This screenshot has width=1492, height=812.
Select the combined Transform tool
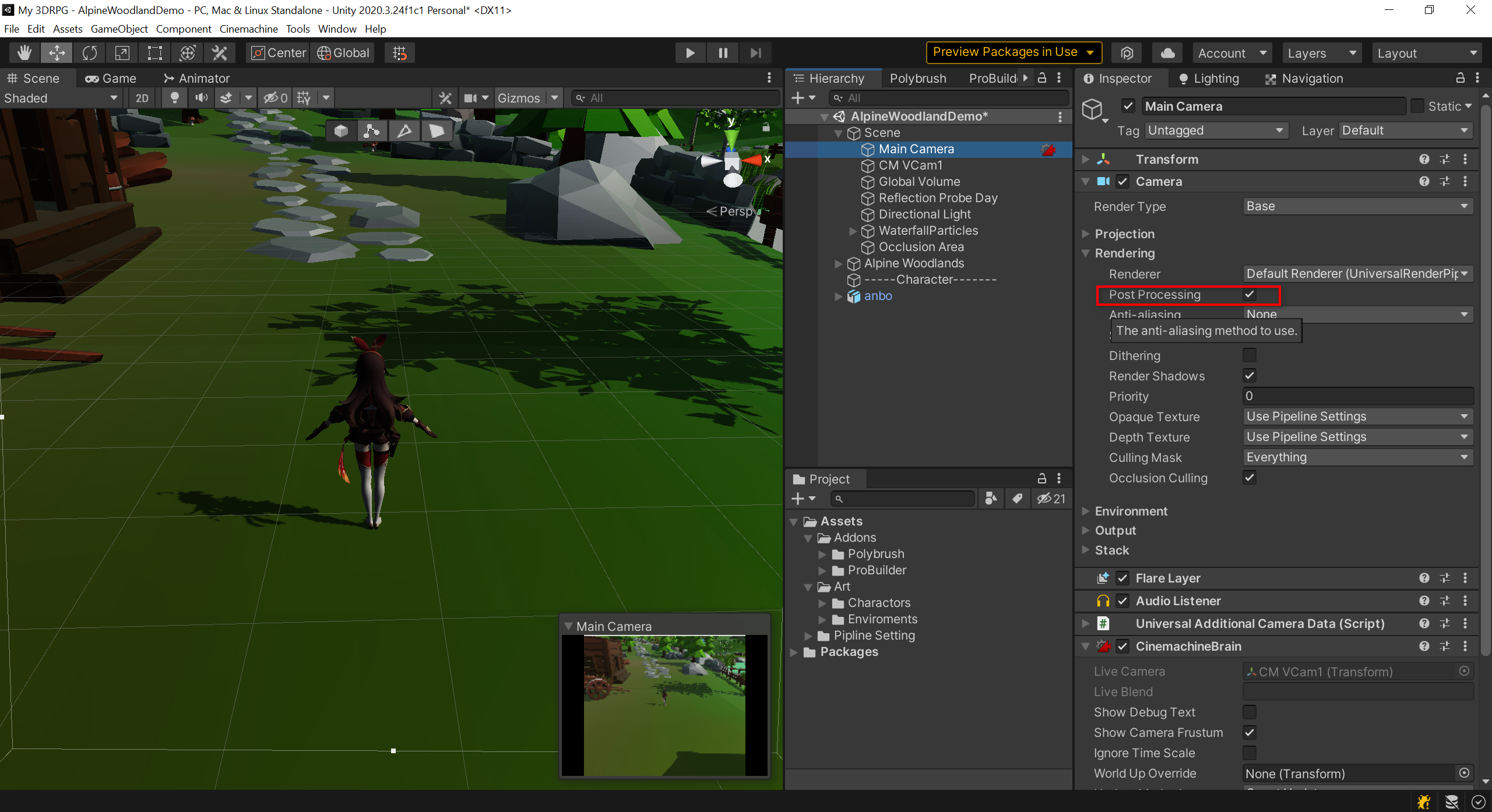click(187, 53)
